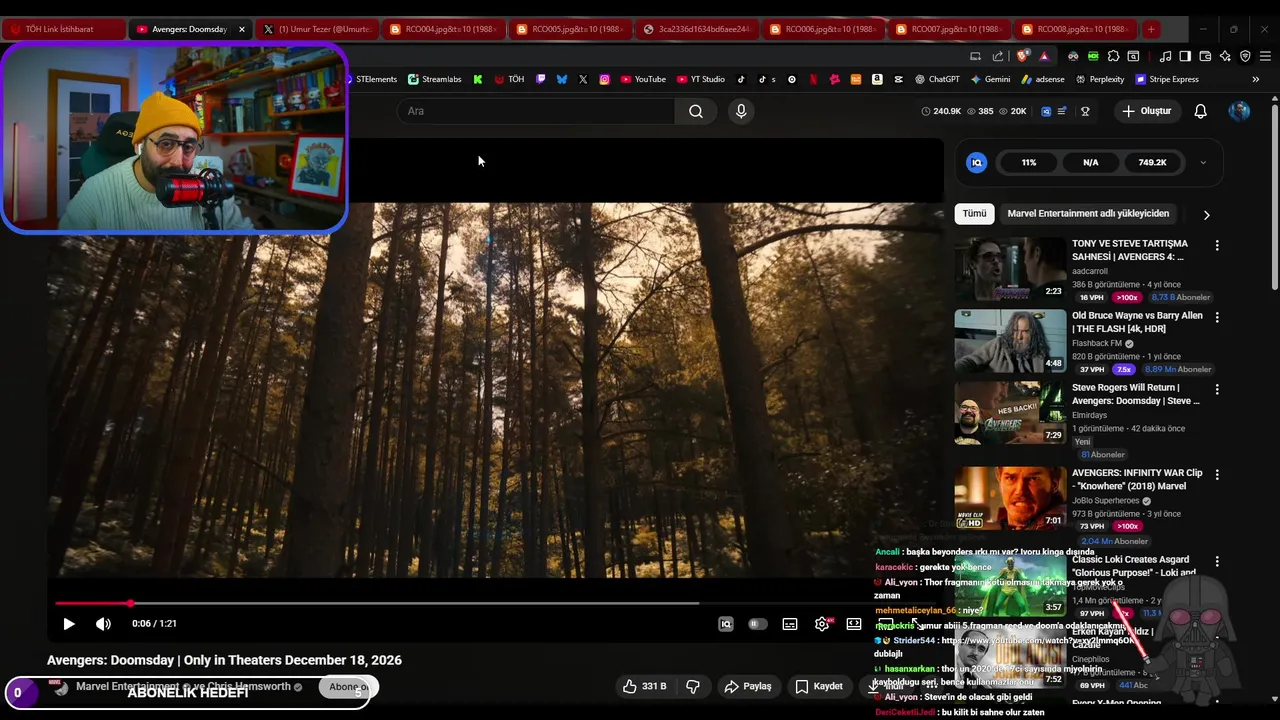Click share page icon in address bar
Viewport: 1280px width, 720px height.
tap(998, 56)
